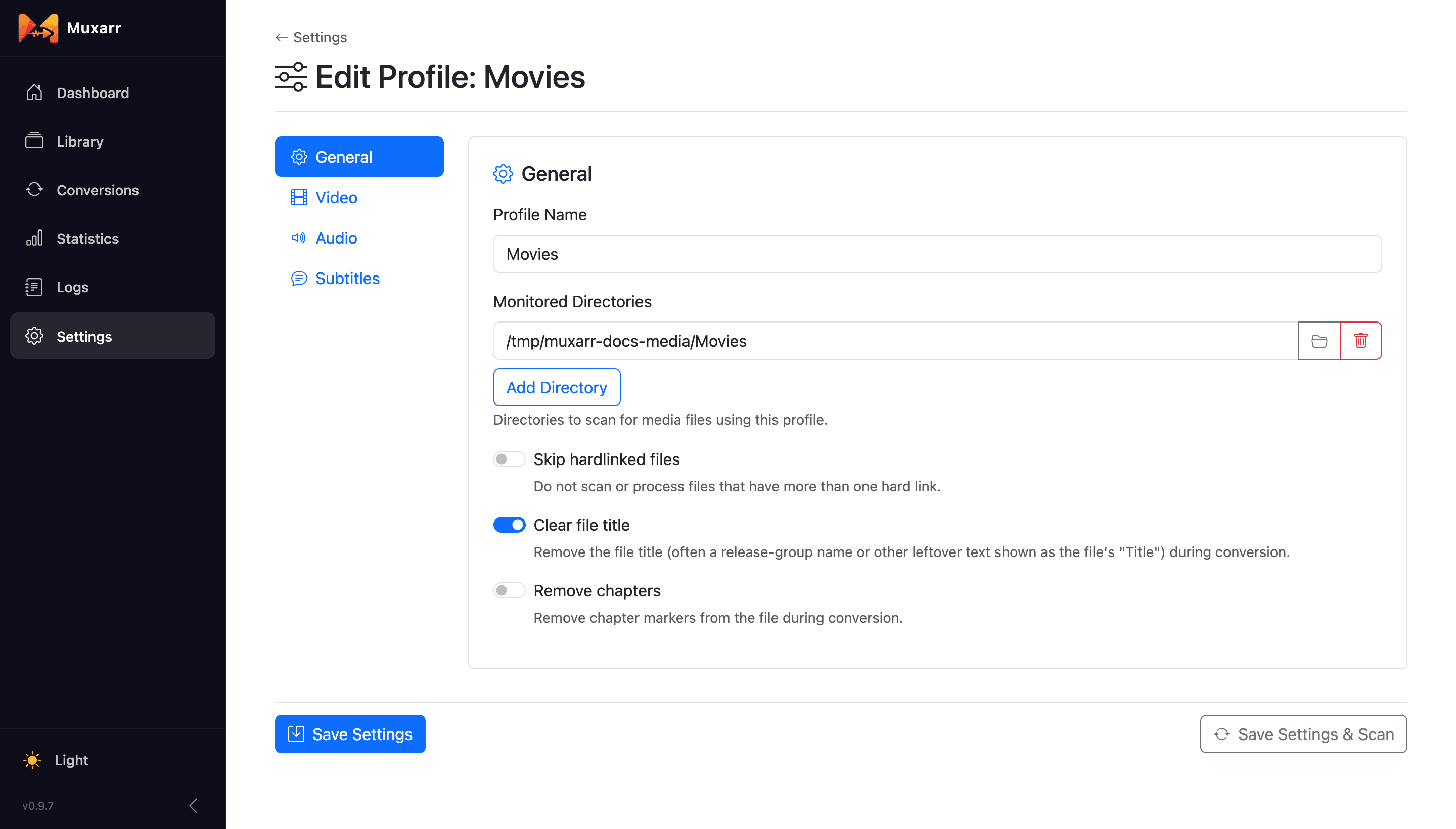The image size is (1456, 829).
Task: Click the Profile Name input field
Action: pyautogui.click(x=937, y=254)
